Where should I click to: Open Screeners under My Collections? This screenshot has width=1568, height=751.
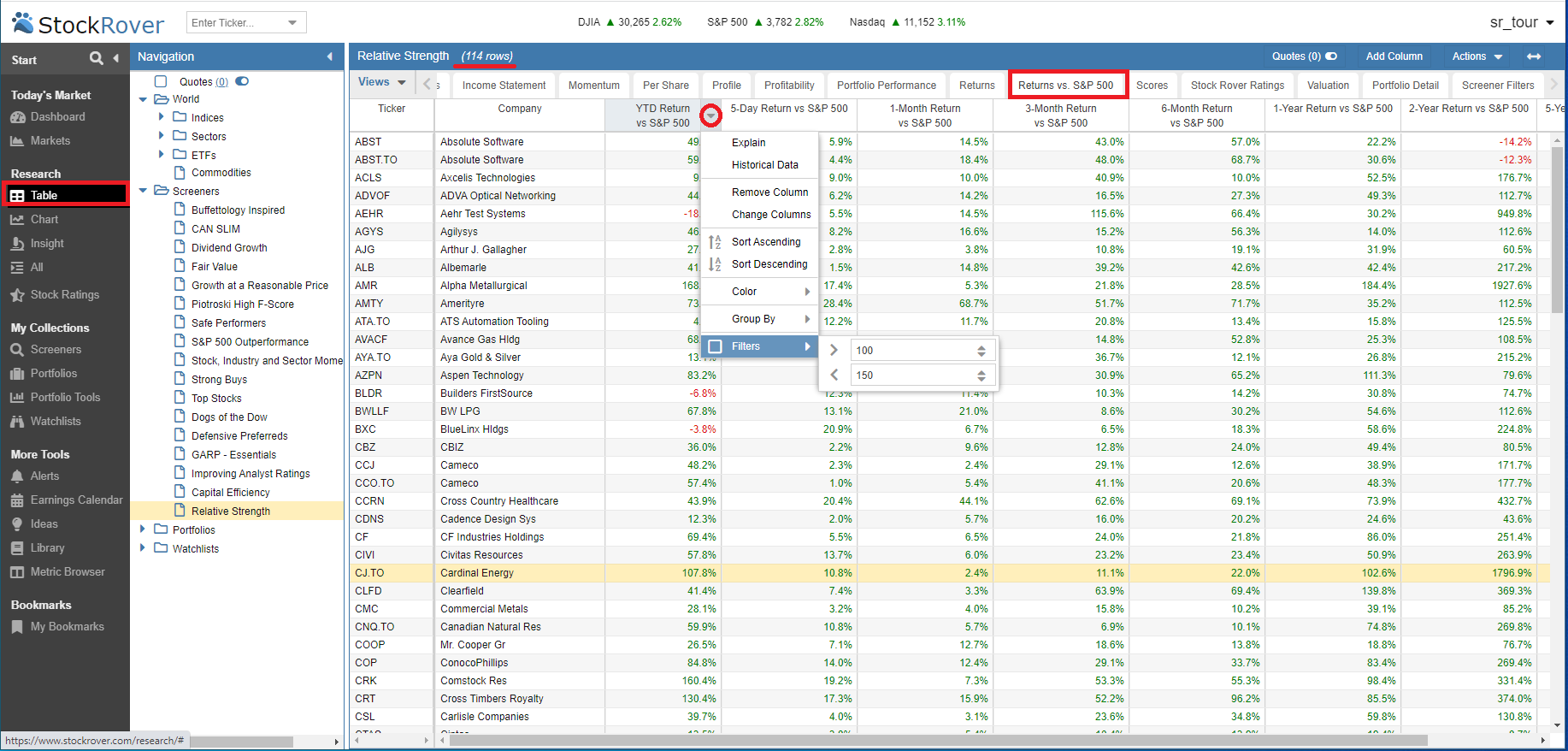[56, 349]
